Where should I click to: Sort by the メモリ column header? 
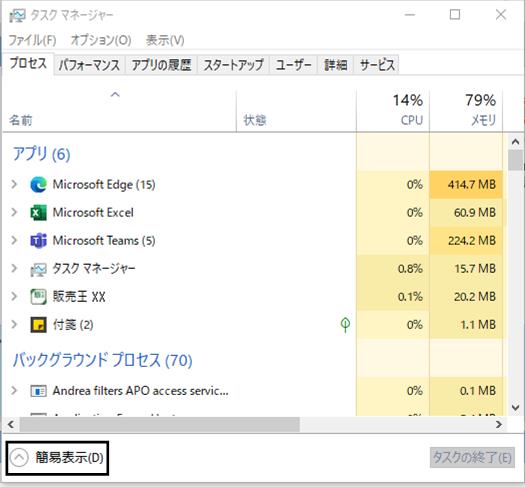[466, 111]
